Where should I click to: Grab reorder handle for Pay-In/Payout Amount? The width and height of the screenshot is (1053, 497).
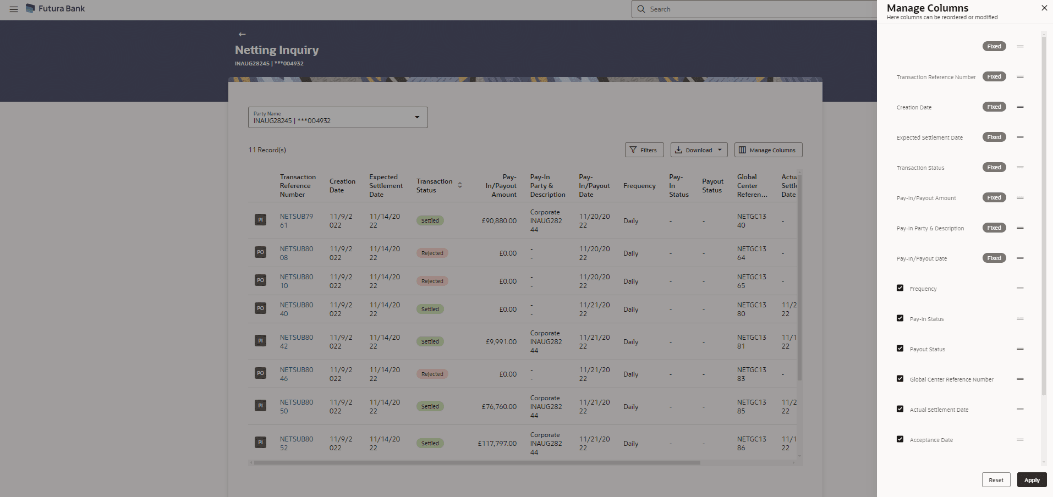pyautogui.click(x=1020, y=197)
